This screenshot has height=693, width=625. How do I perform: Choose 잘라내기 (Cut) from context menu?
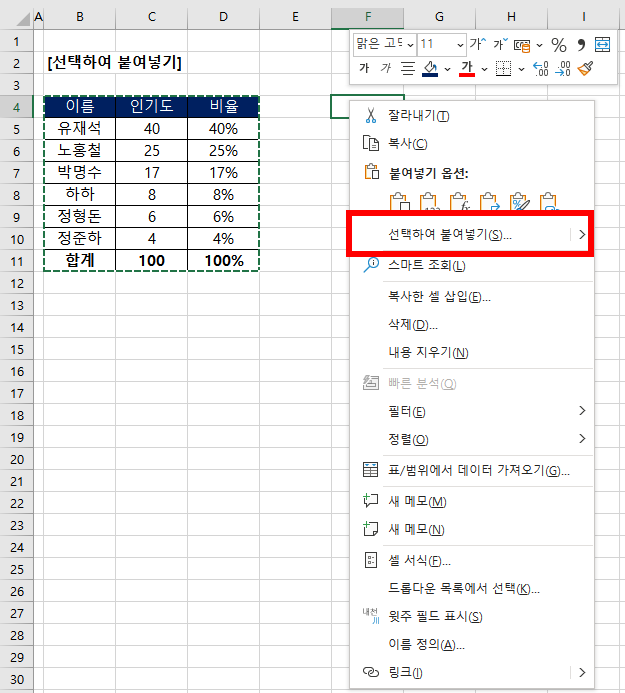pyautogui.click(x=472, y=116)
